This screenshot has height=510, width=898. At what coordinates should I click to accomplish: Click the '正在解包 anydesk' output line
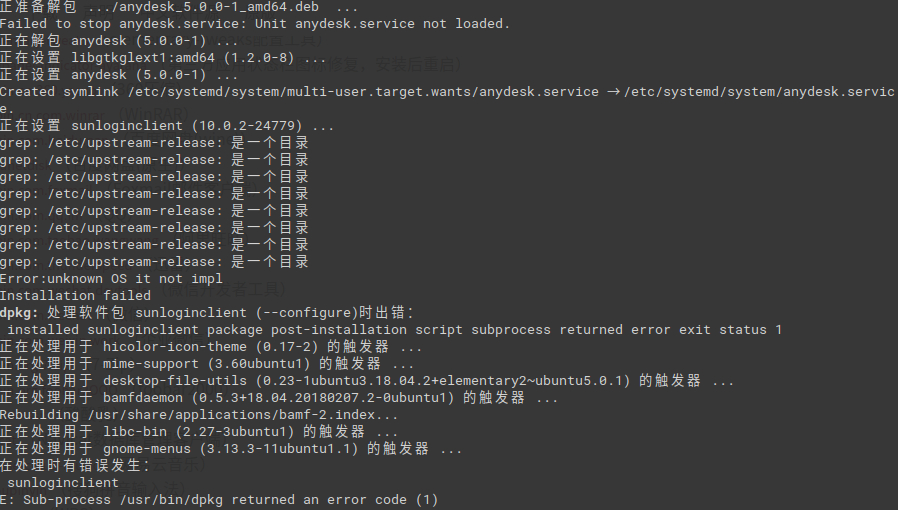point(119,40)
